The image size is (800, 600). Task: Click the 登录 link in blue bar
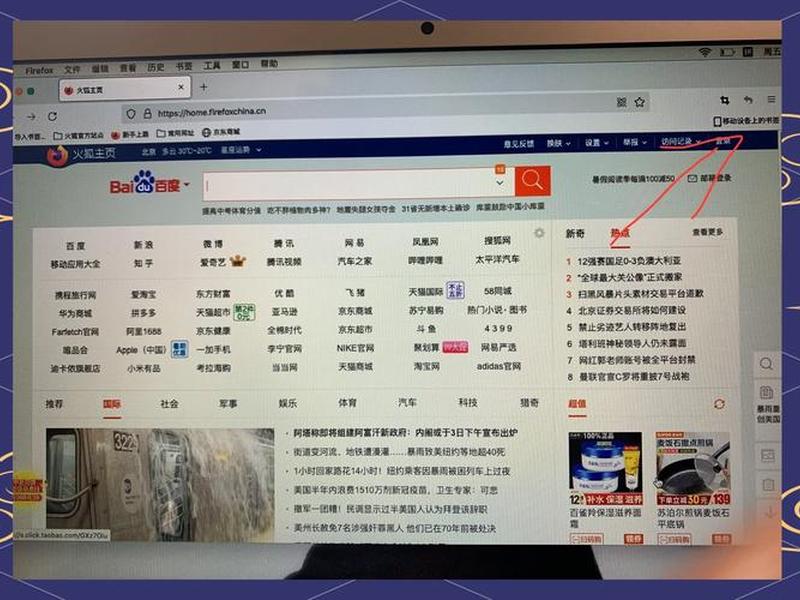click(723, 141)
